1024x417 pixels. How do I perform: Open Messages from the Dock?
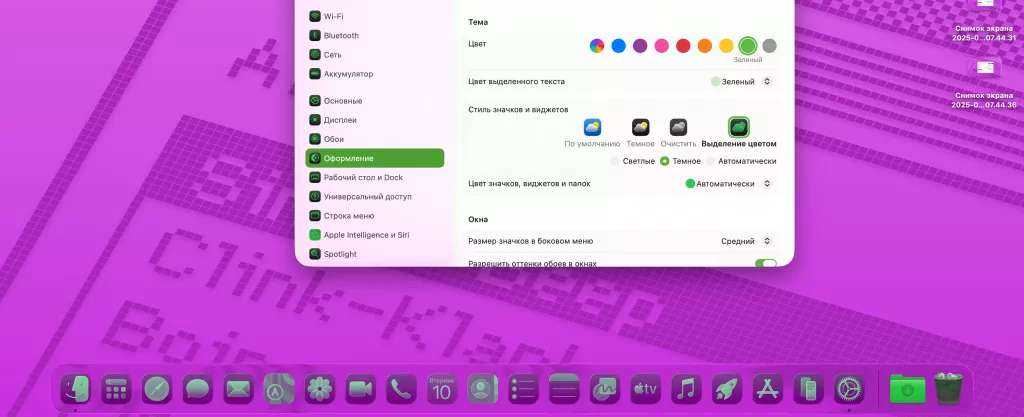point(198,390)
